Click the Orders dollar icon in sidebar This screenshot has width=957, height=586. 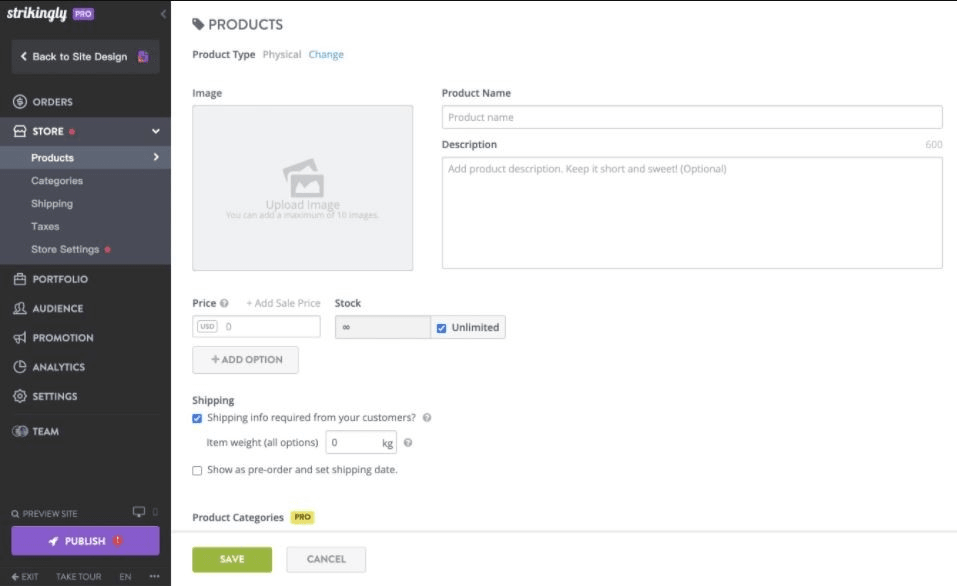click(x=19, y=102)
